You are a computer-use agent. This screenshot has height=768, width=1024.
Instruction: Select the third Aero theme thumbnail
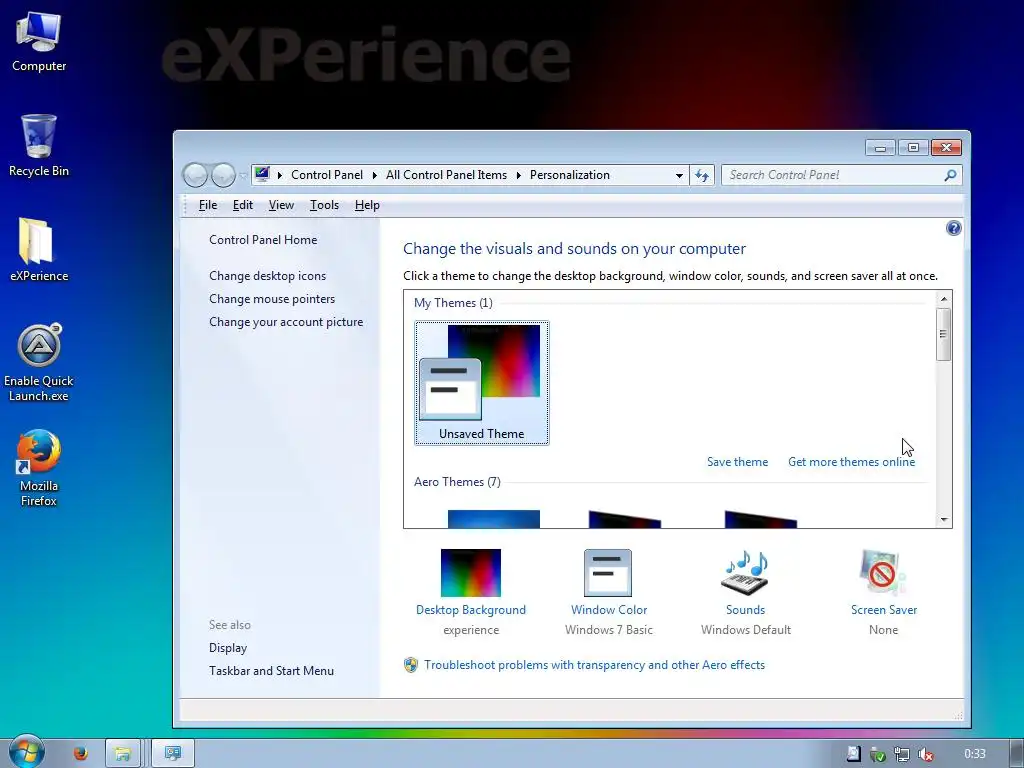pyautogui.click(x=760, y=519)
